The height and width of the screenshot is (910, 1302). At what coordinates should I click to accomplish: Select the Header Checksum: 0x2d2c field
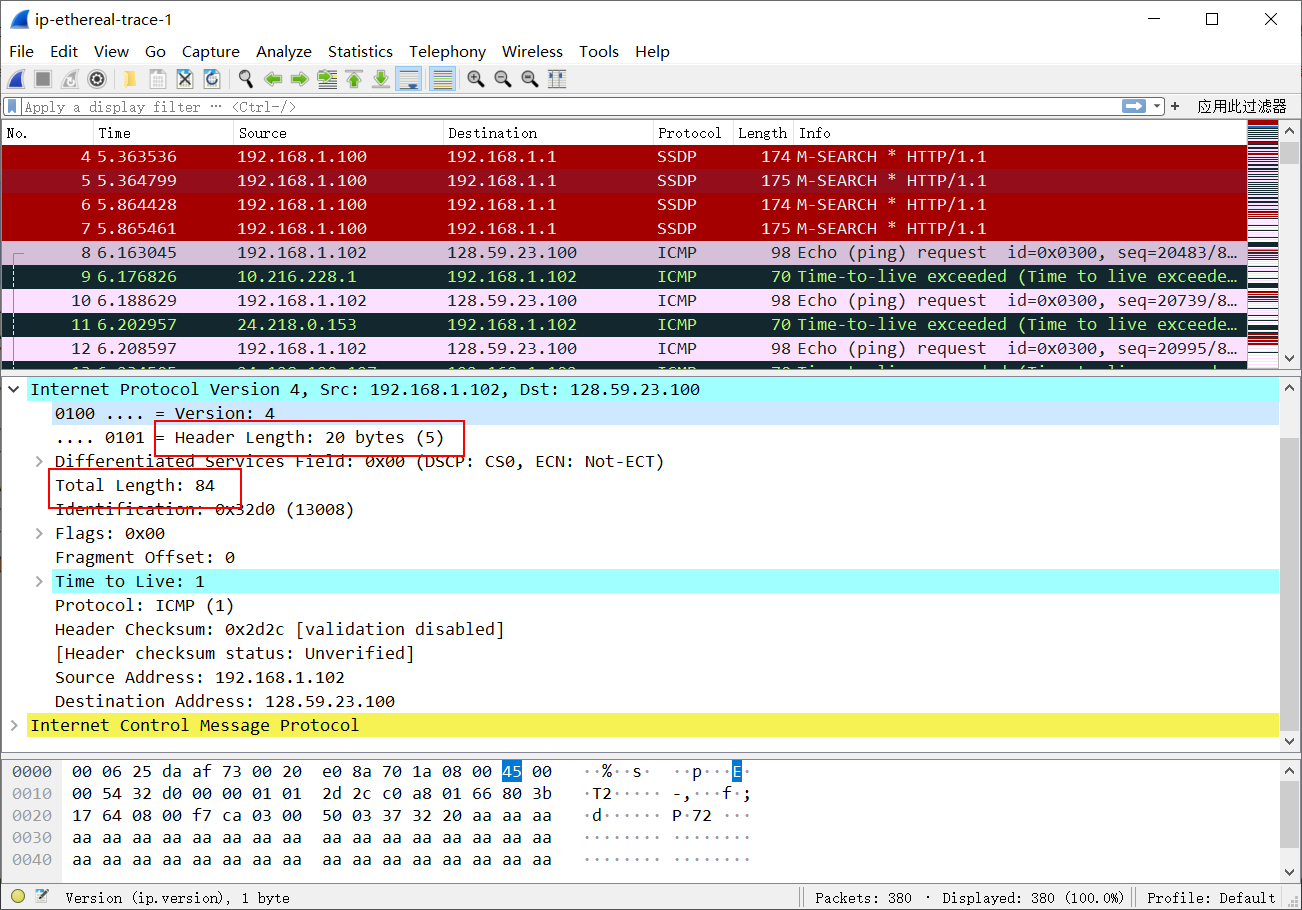[279, 629]
